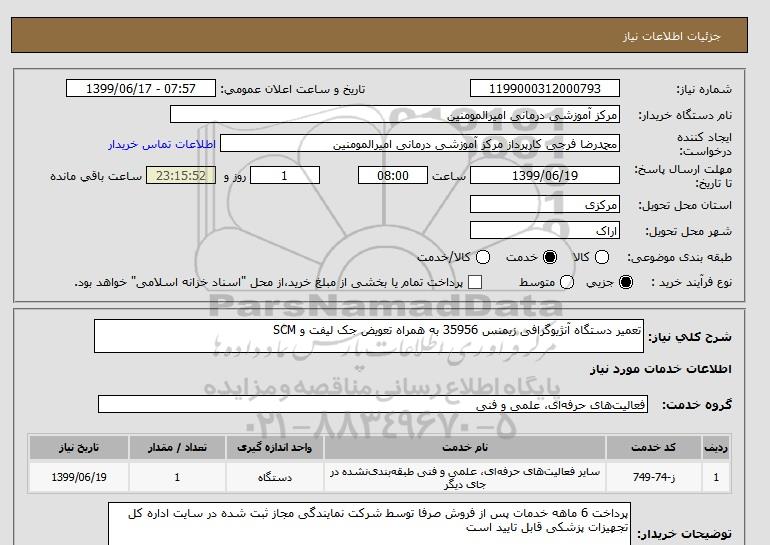Open the اطلاعات تماس خریدار link
770x545 pixels.
[162, 144]
